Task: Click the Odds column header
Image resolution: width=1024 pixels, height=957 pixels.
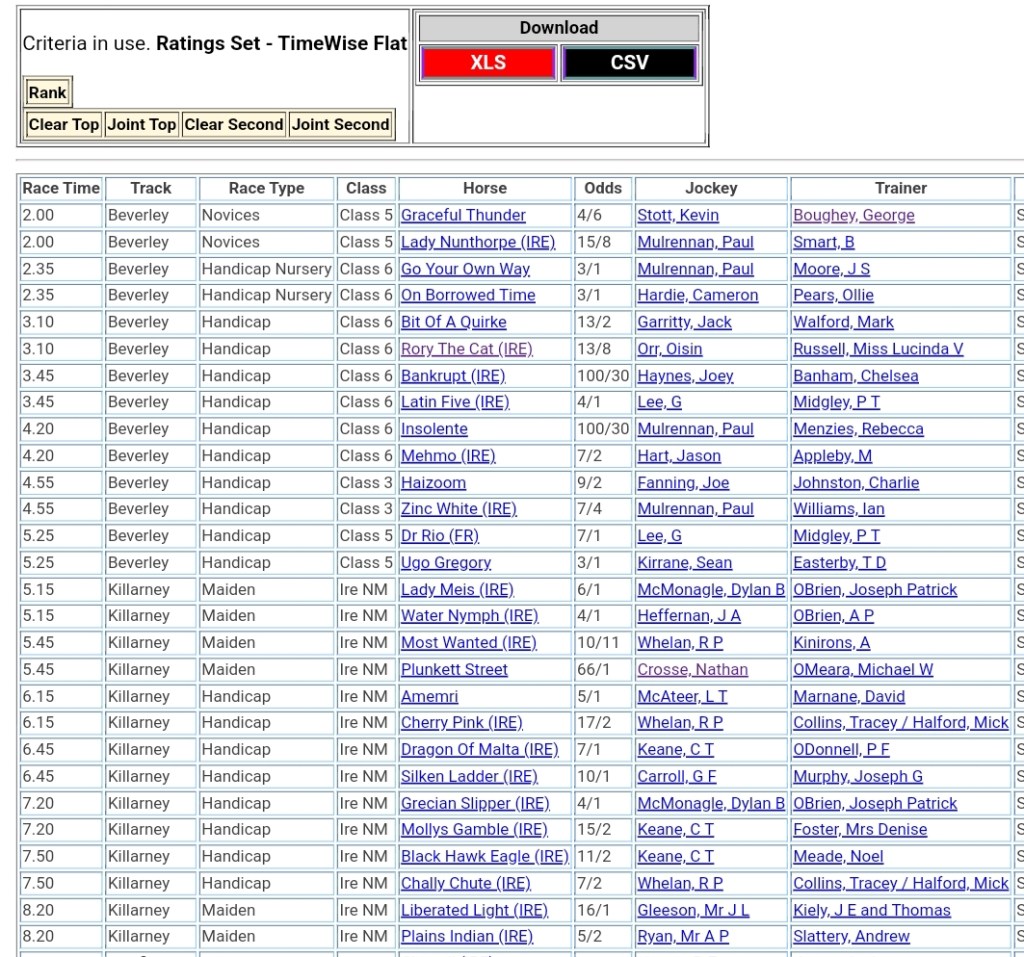Action: coord(603,188)
